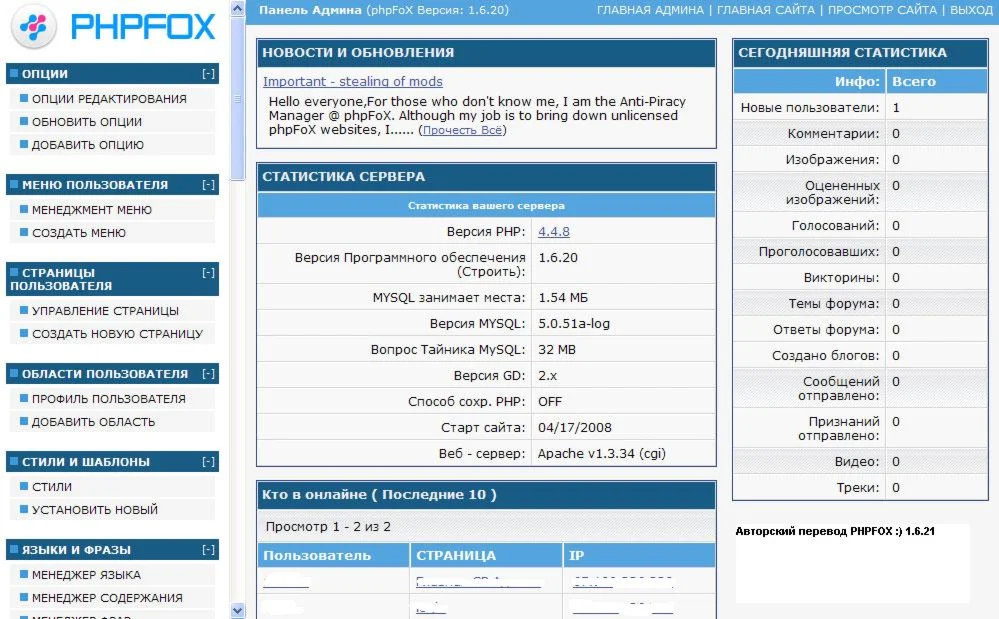Open УСТАНОВИТЬ НОВЫЙ

95,509
